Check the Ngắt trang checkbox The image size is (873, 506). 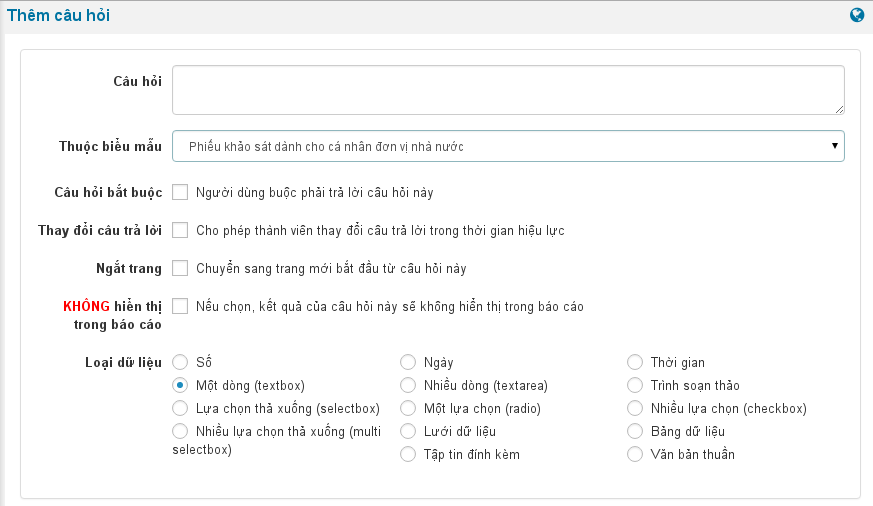180,268
